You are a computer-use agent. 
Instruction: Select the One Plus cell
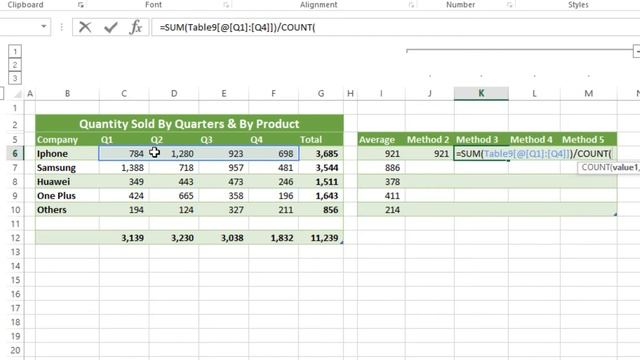pos(67,196)
